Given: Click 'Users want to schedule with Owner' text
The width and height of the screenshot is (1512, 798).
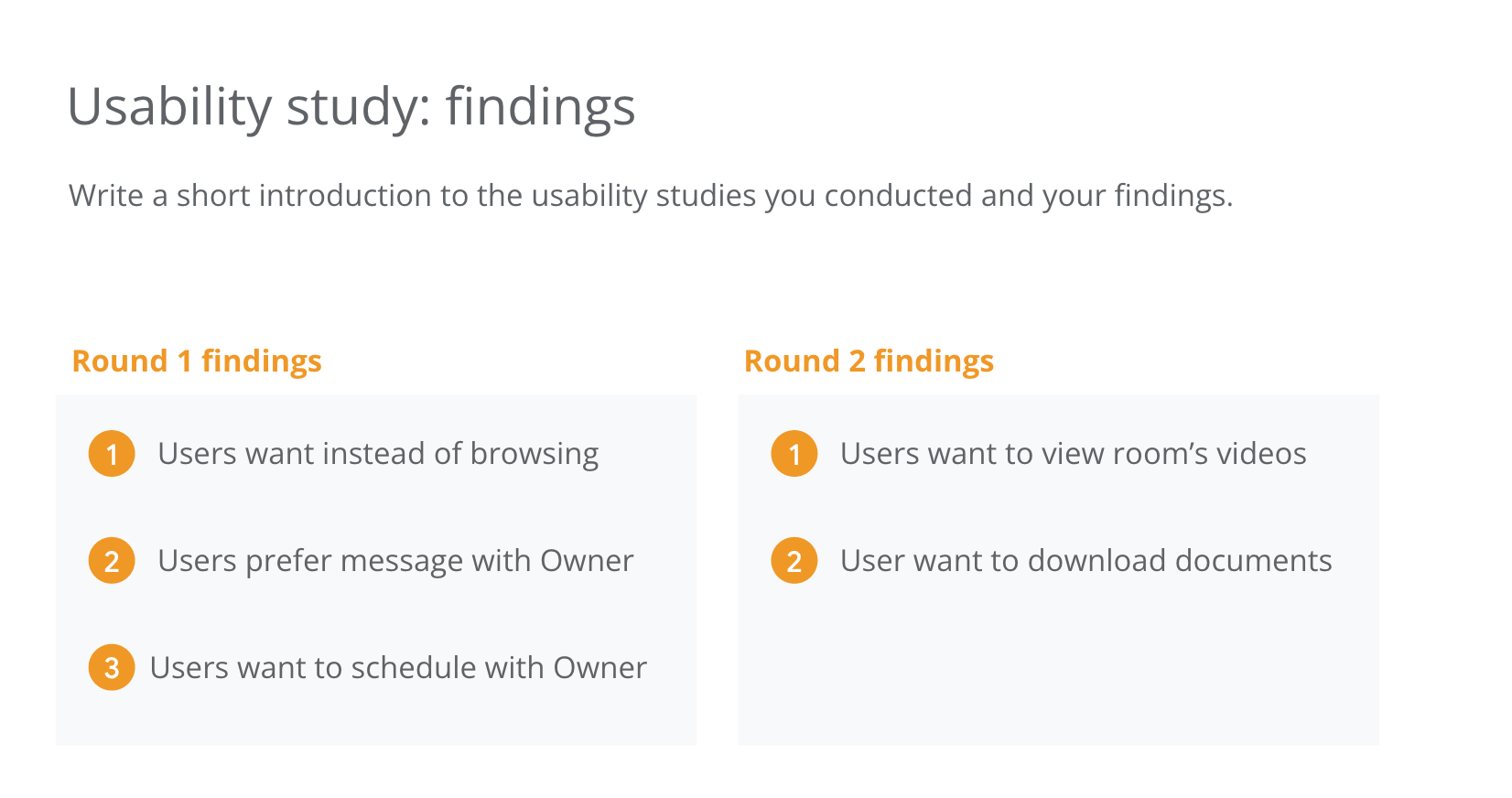Looking at the screenshot, I should click(398, 668).
